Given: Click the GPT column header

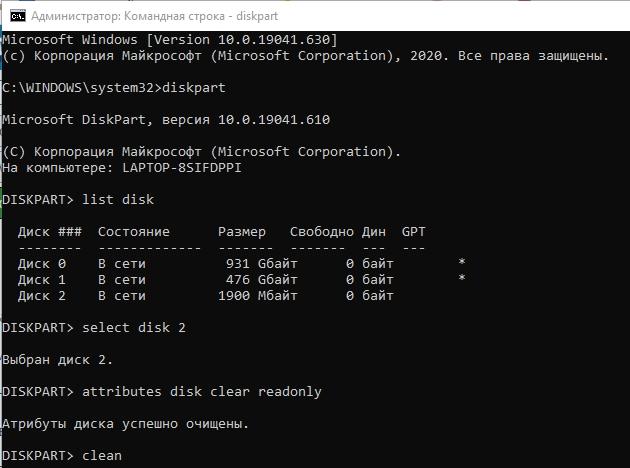Looking at the screenshot, I should [x=413, y=232].
